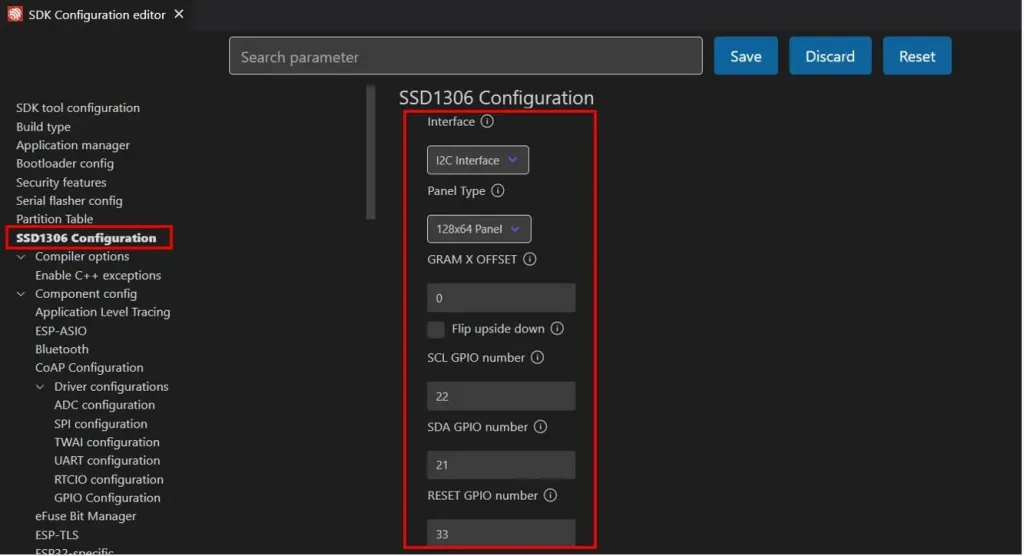Show info for Panel Type
The width and height of the screenshot is (1024, 556).
point(498,191)
